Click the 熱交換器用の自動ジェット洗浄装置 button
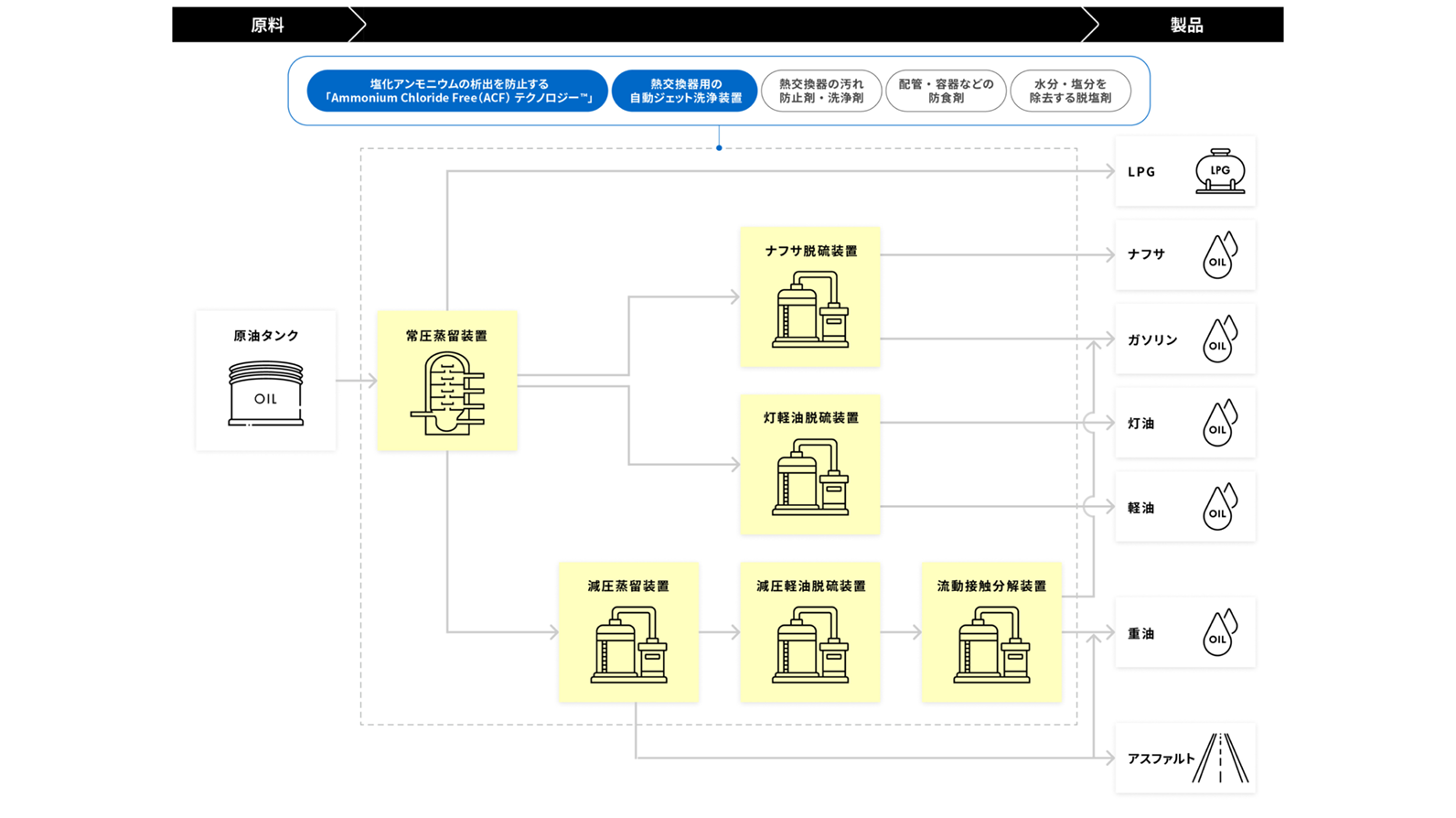The width and height of the screenshot is (1456, 818). pyautogui.click(x=684, y=91)
